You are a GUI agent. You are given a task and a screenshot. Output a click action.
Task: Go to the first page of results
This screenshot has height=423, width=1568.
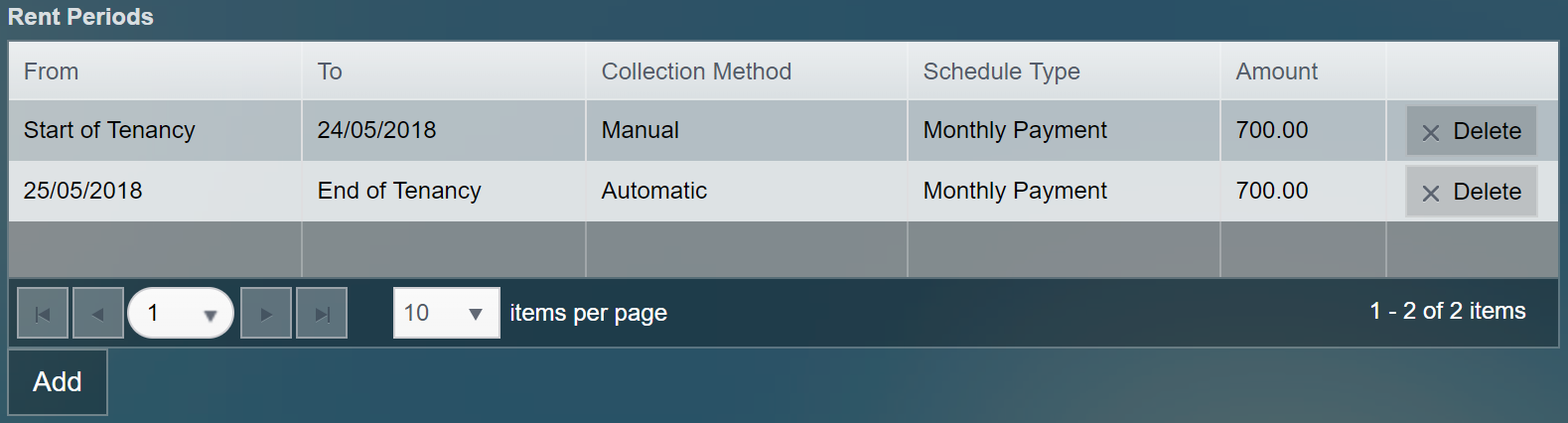point(43,314)
